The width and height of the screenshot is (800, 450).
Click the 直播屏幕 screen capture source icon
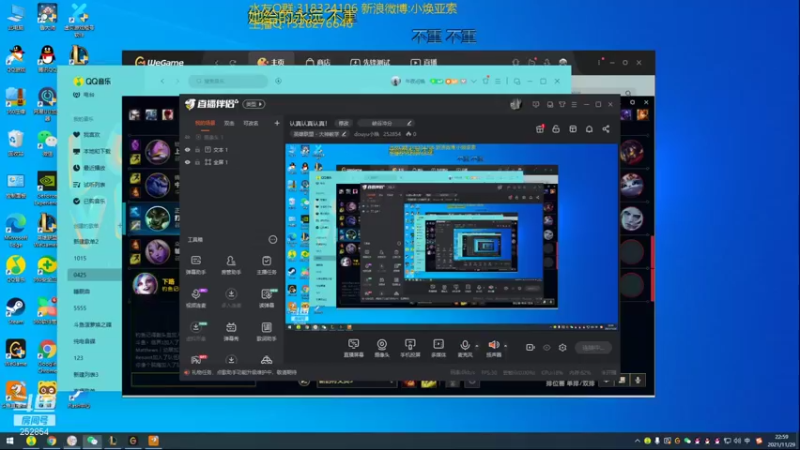click(x=353, y=344)
